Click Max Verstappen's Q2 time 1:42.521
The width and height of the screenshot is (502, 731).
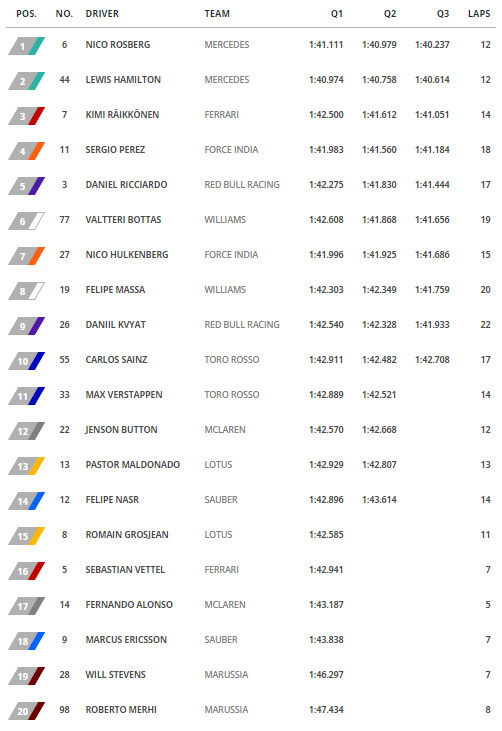point(379,395)
